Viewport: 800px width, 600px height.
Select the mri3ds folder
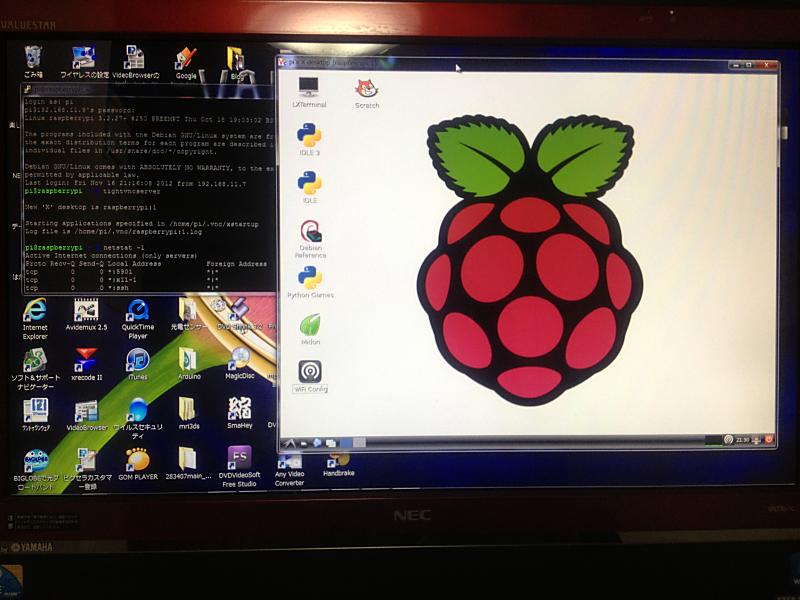tap(189, 414)
